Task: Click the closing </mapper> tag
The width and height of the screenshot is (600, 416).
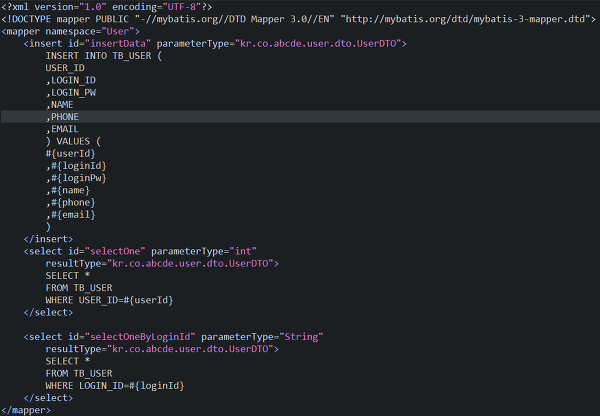Action: coord(26,410)
